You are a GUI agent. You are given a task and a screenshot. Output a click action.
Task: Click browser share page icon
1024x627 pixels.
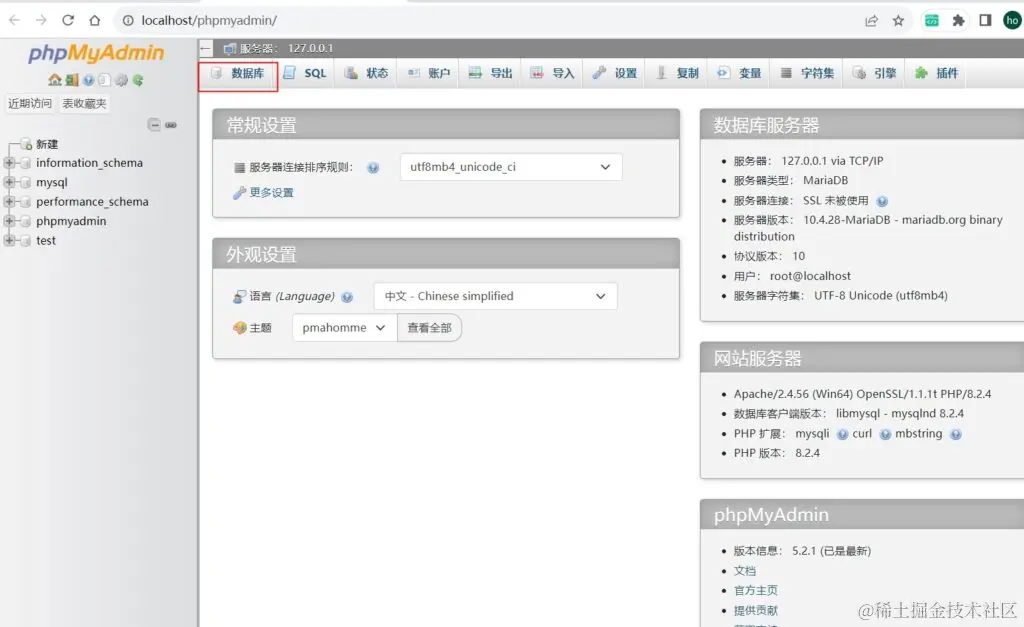point(871,20)
